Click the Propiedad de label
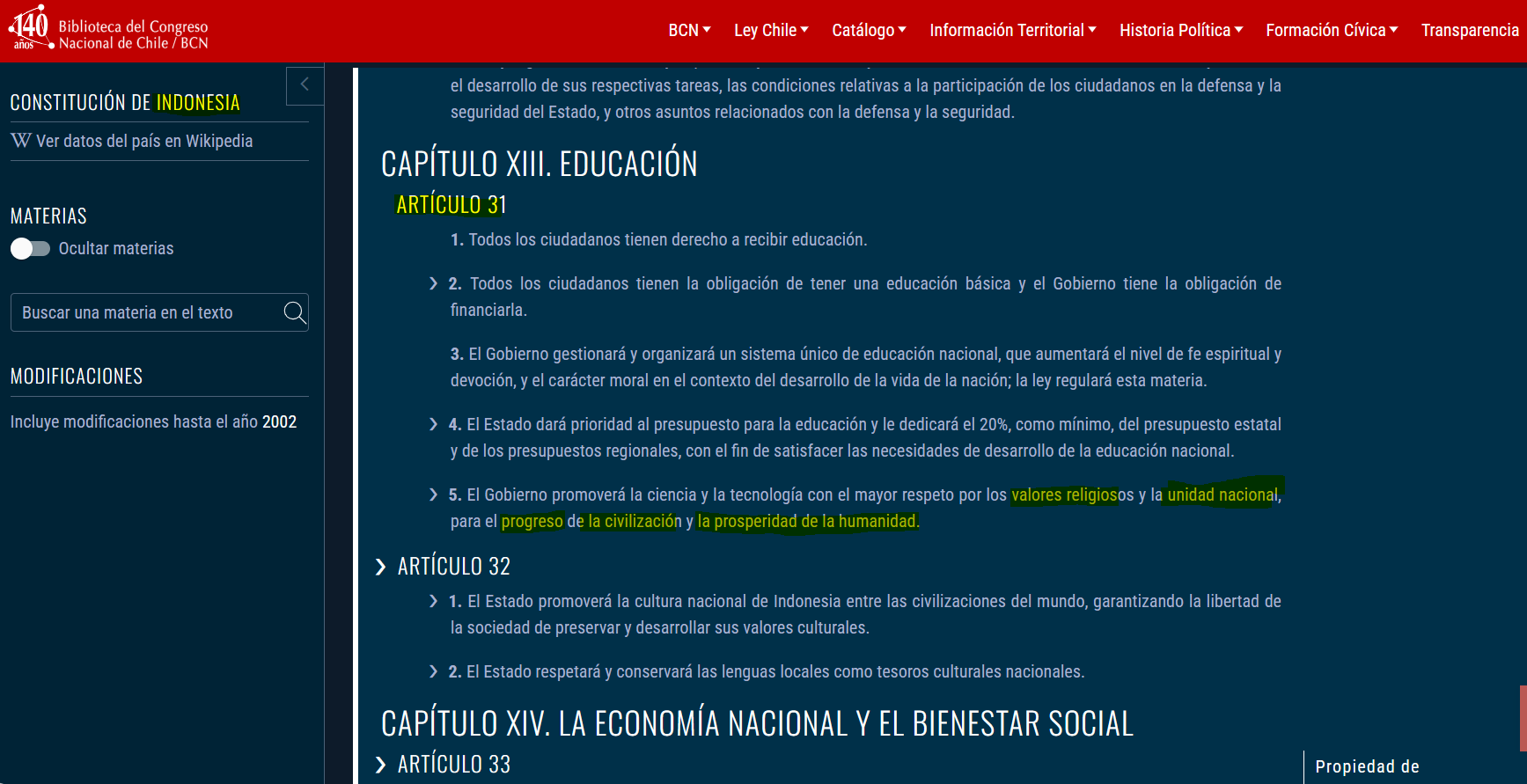Image resolution: width=1527 pixels, height=784 pixels. tap(1367, 766)
